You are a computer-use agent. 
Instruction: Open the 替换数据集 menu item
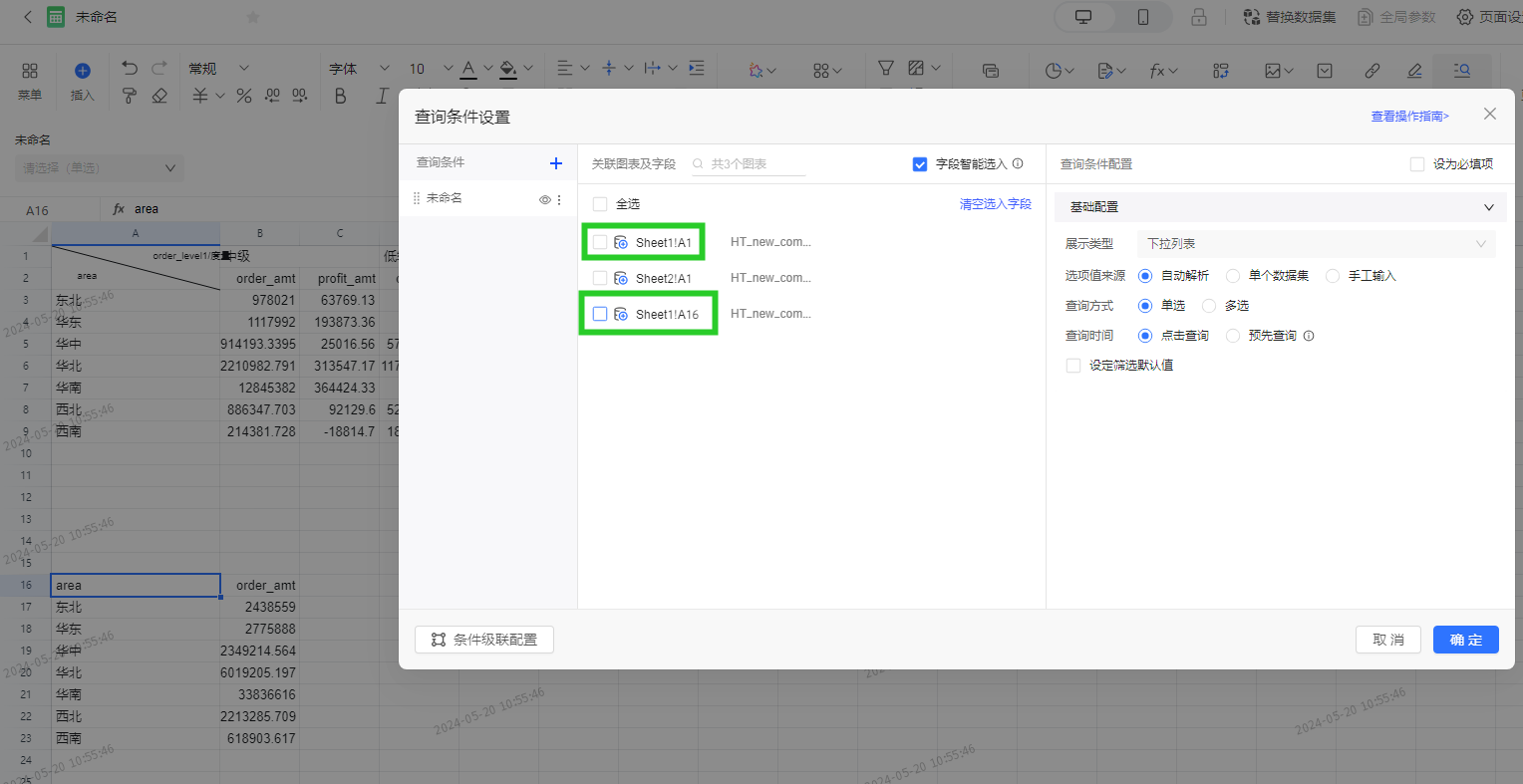tap(1289, 17)
